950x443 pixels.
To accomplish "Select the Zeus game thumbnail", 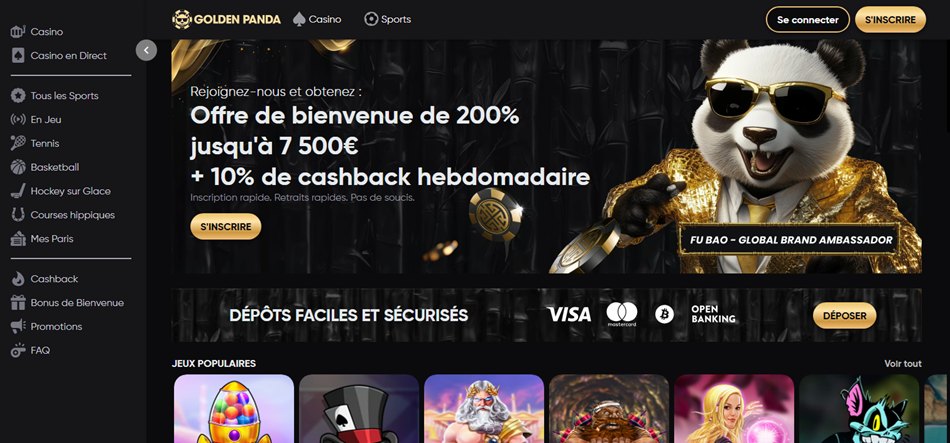I will point(483,408).
